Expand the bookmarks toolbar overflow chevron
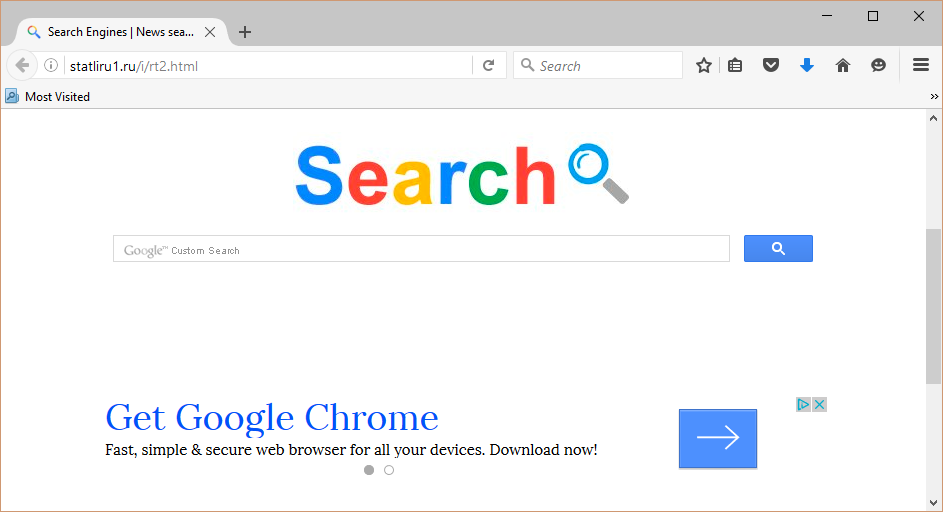943x512 pixels. [x=934, y=96]
